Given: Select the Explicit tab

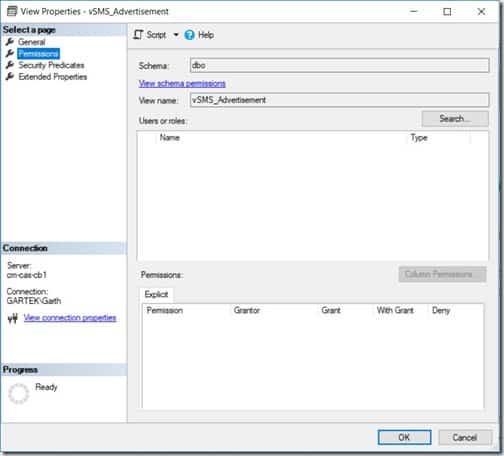Looking at the screenshot, I should 156,294.
